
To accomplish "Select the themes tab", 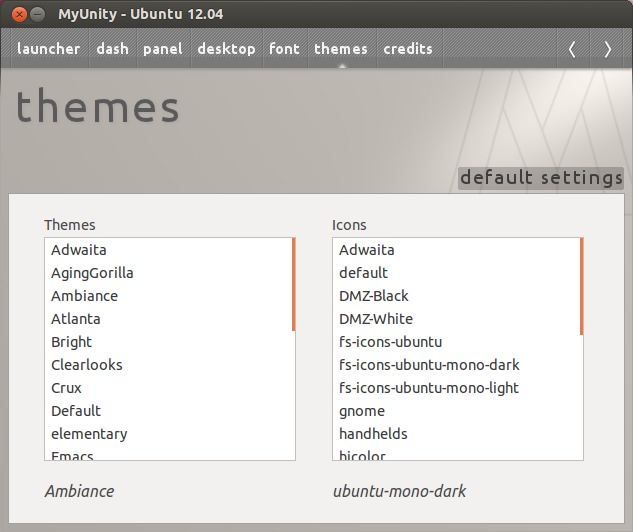I will [x=341, y=49].
